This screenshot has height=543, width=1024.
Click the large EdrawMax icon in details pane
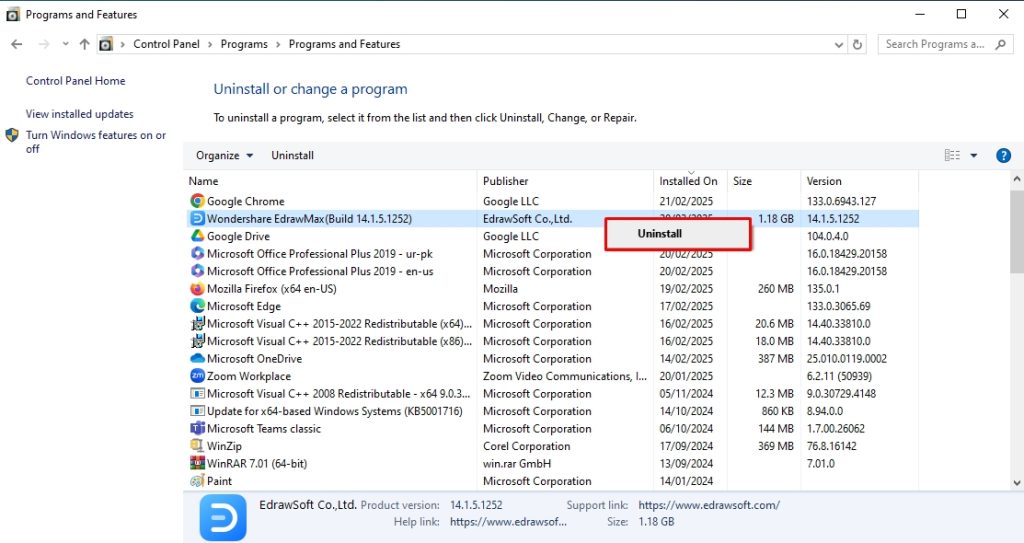pyautogui.click(x=223, y=518)
